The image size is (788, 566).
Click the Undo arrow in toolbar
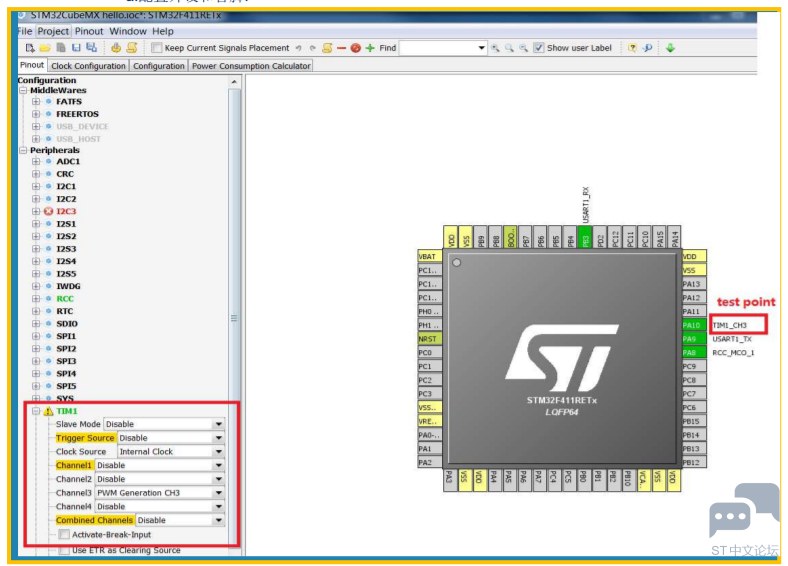[x=299, y=48]
